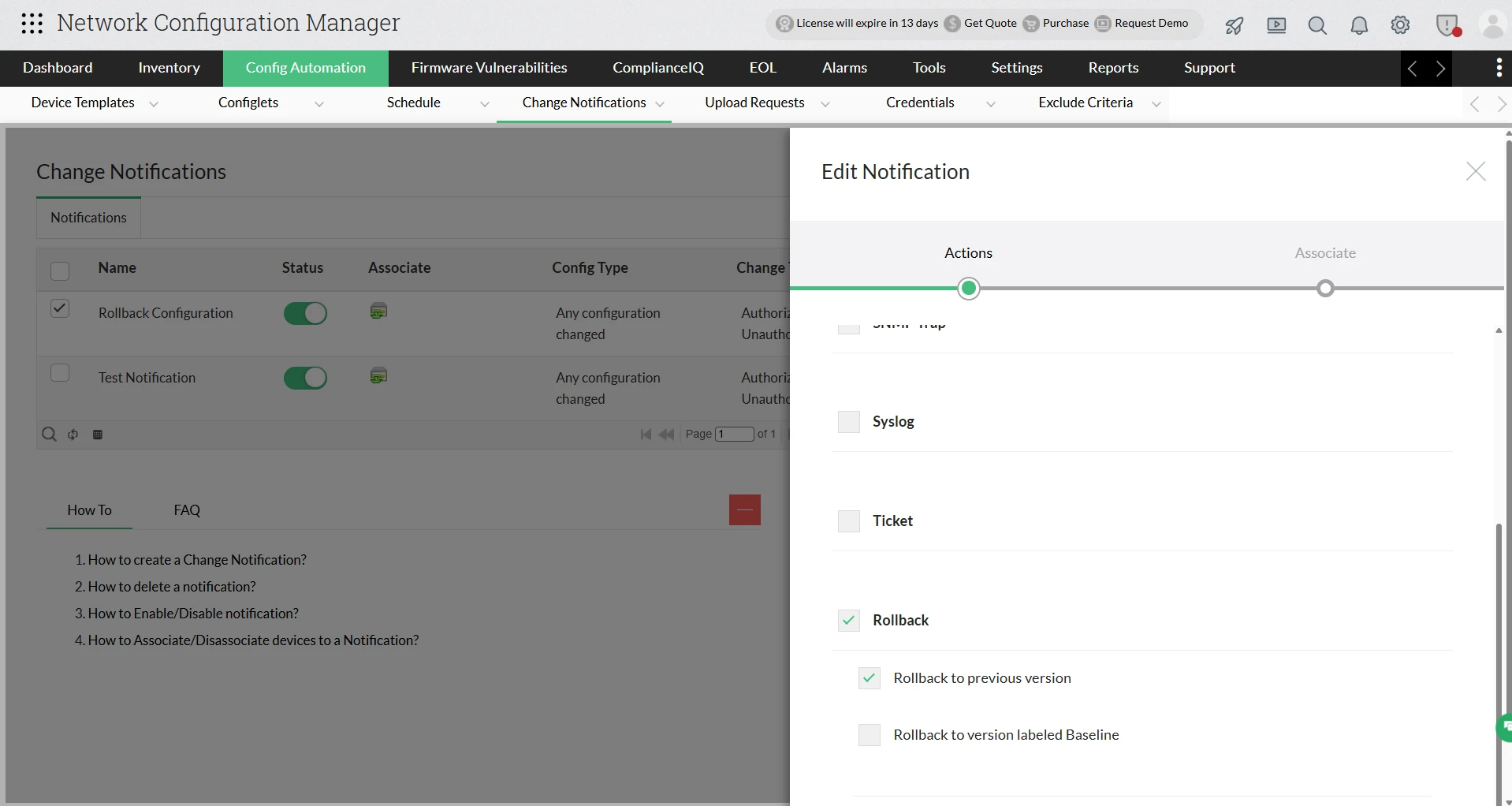Viewport: 1512px width, 806px height.
Task: Open the search icon in the top bar
Action: [x=1317, y=25]
